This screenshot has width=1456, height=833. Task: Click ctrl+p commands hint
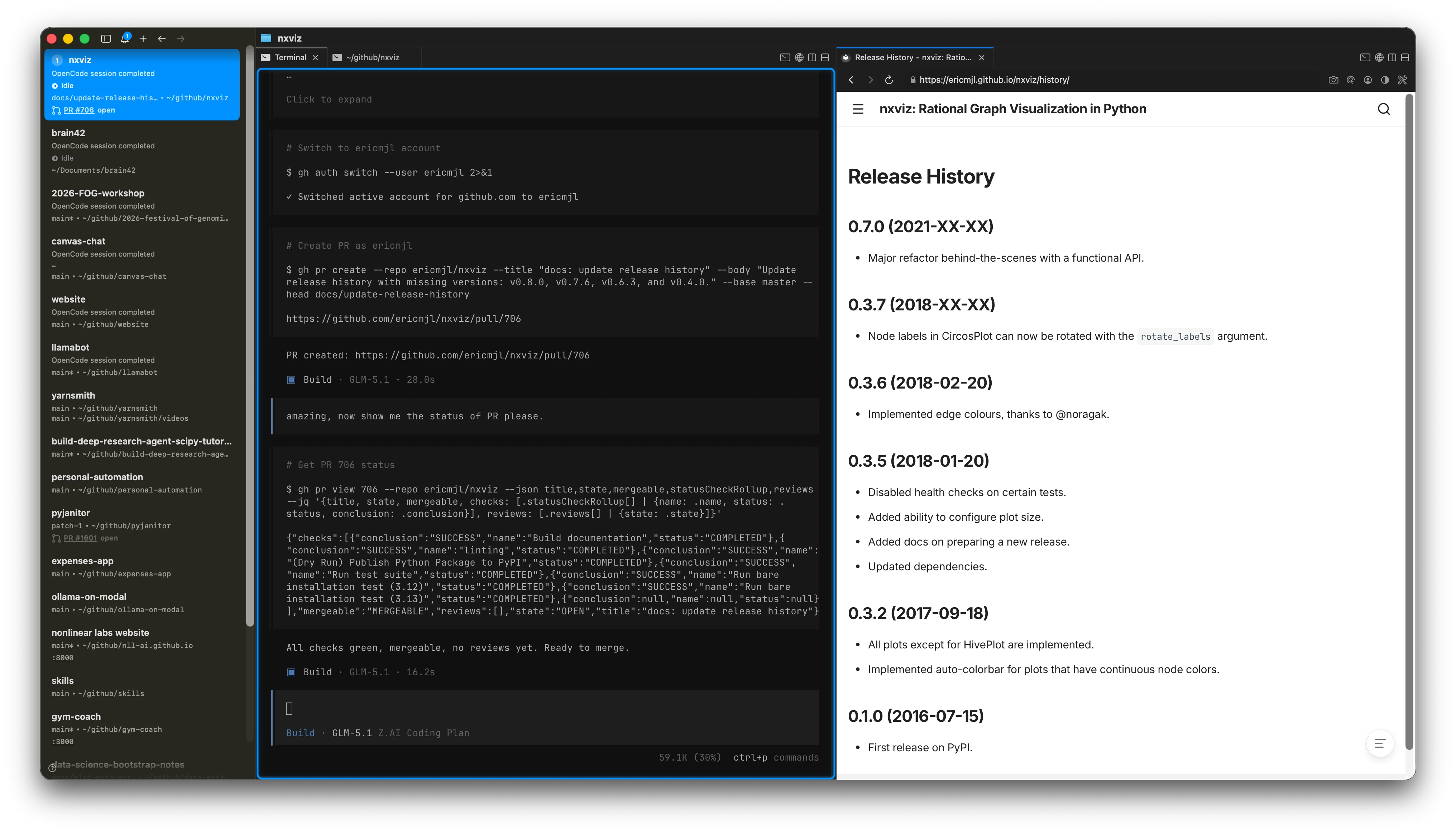[775, 757]
